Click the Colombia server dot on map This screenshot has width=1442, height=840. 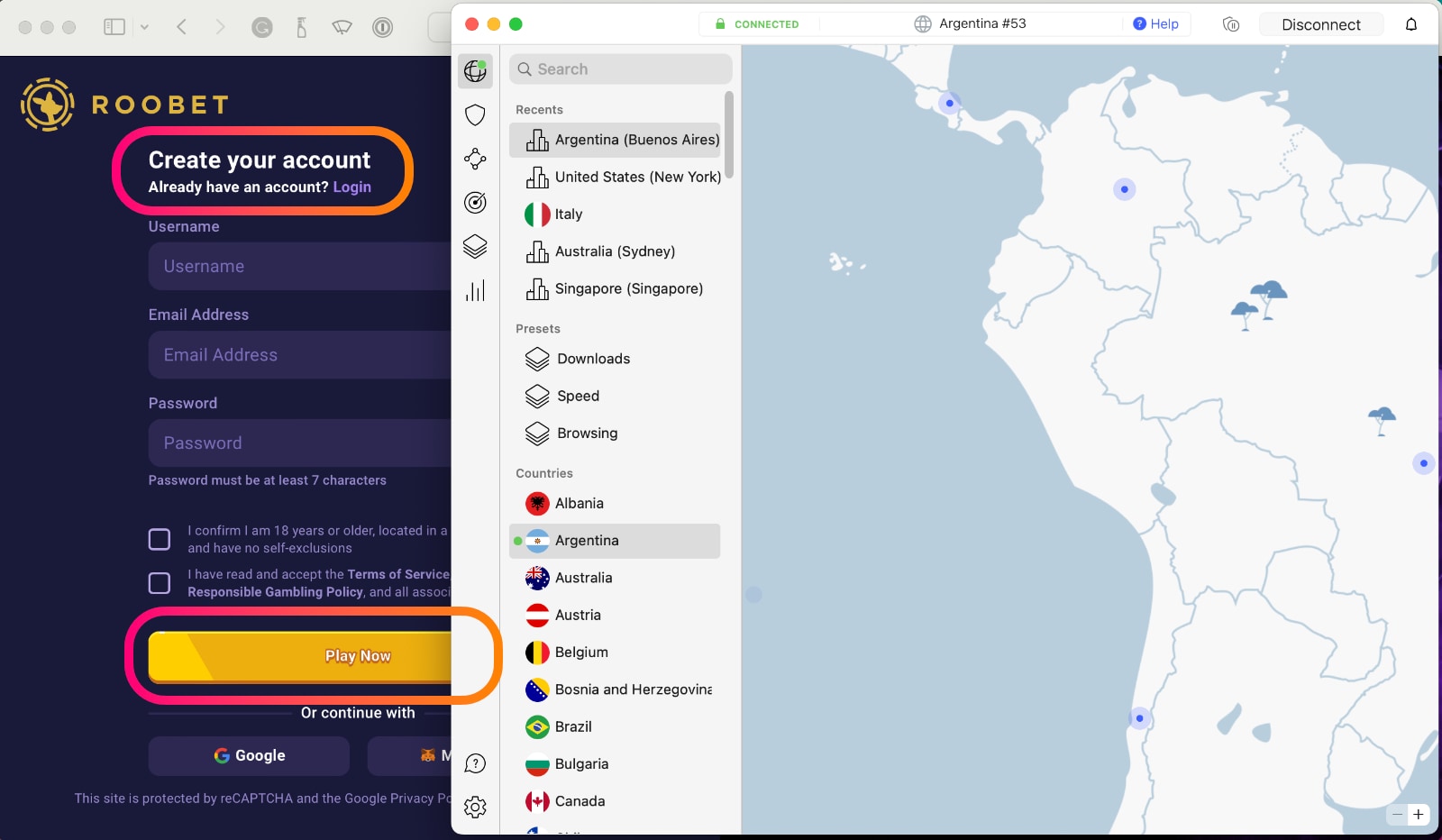click(x=1124, y=189)
